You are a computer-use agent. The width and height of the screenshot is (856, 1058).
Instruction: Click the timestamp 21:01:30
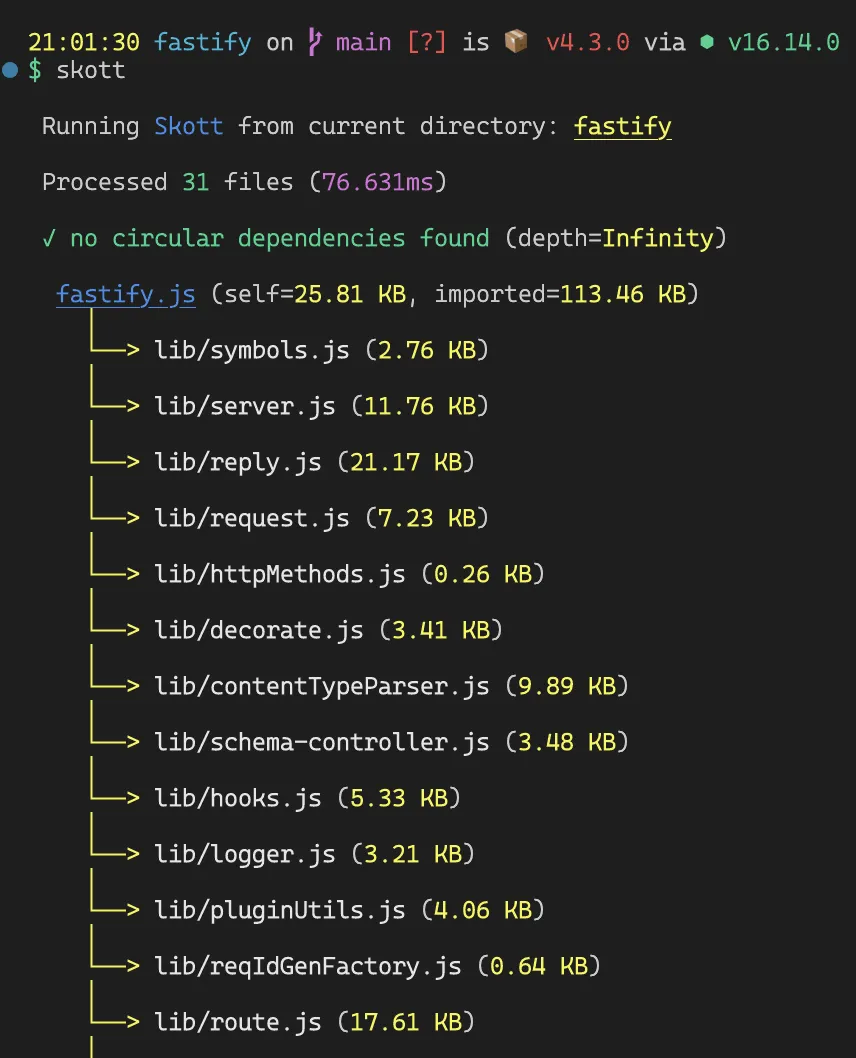tap(84, 43)
